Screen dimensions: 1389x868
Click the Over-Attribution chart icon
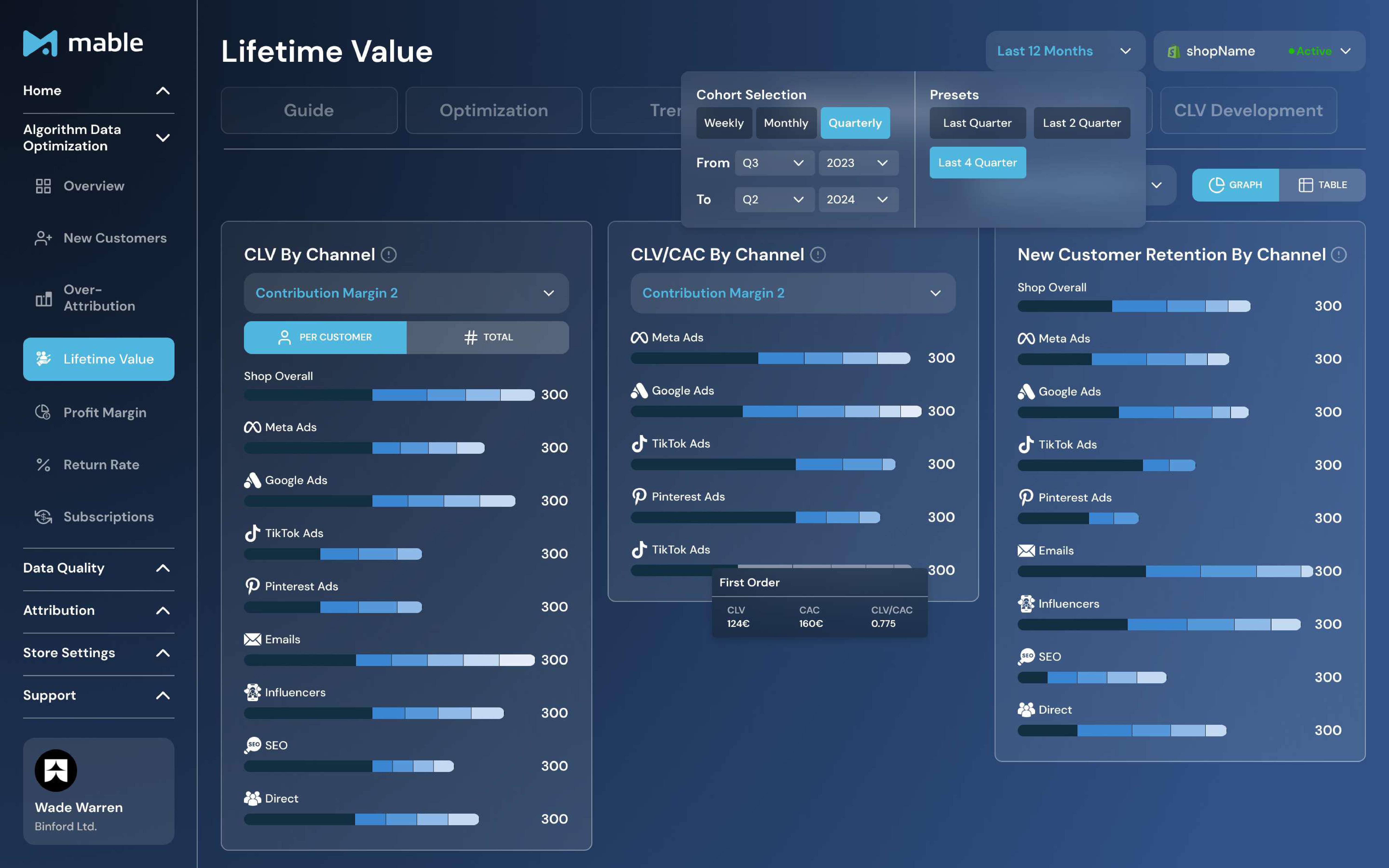pos(43,299)
